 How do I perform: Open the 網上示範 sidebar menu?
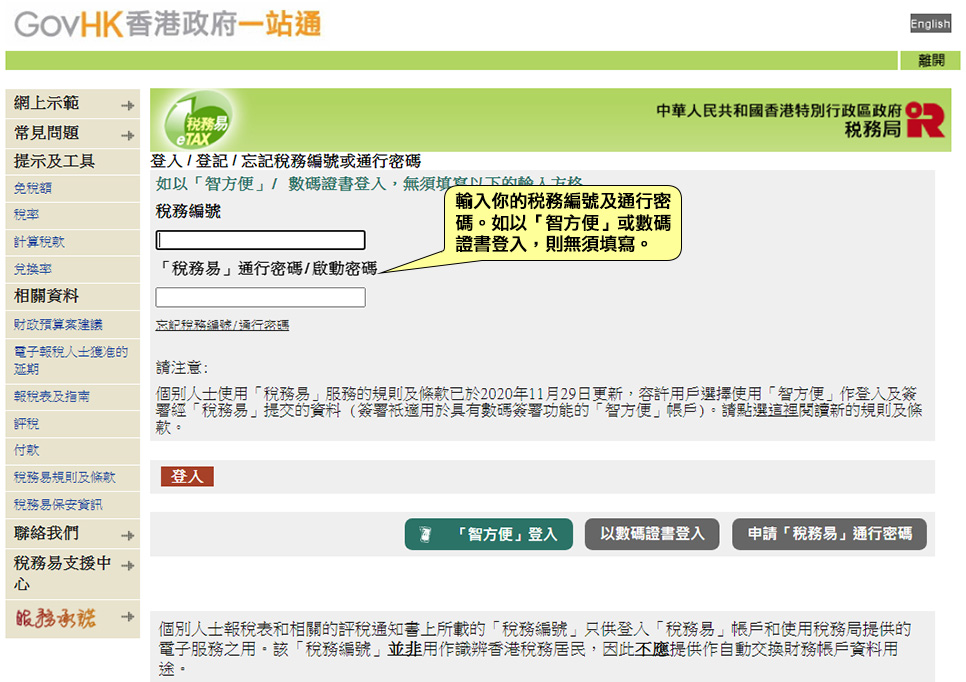(x=73, y=103)
